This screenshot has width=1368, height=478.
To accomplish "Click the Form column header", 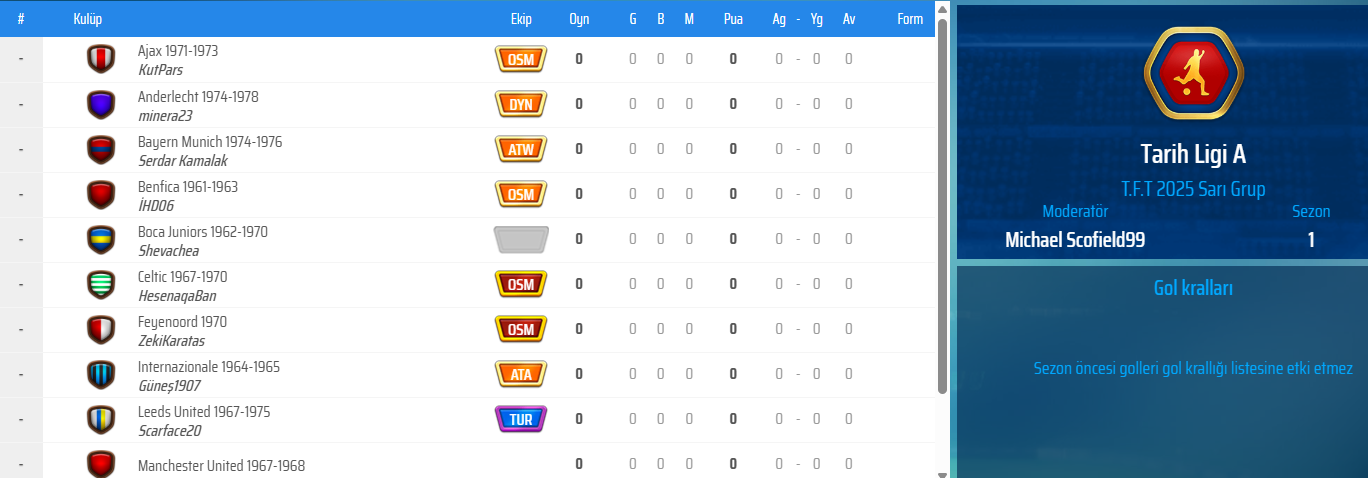I will click(x=910, y=19).
